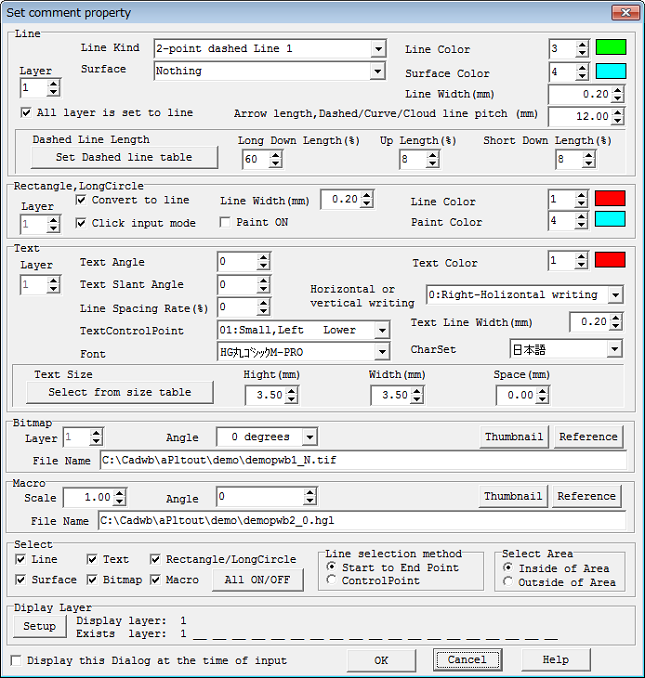The width and height of the screenshot is (645, 678).
Task: Click the text Space (mm) stepper
Action: pyautogui.click(x=543, y=395)
